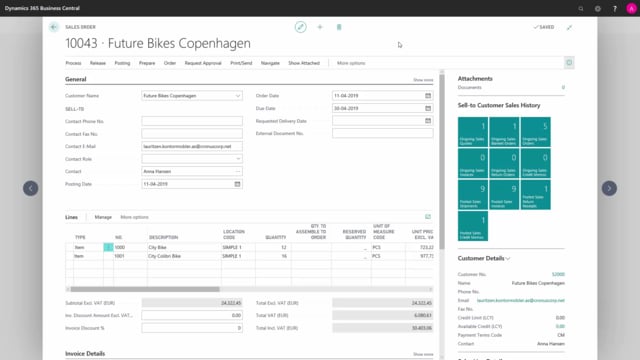This screenshot has width=640, height=360.
Task: Click horizontal scrollbar of Lines grid
Action: tap(145, 289)
